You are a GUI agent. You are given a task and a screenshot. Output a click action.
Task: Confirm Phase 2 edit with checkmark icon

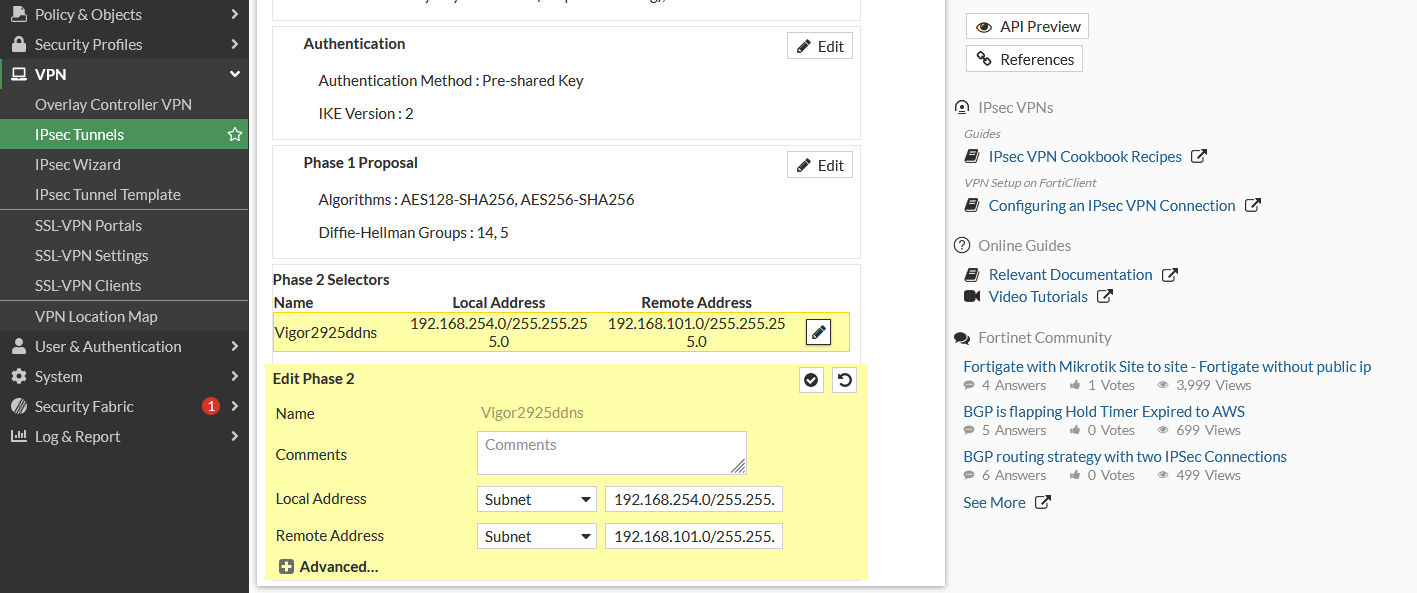coord(811,380)
